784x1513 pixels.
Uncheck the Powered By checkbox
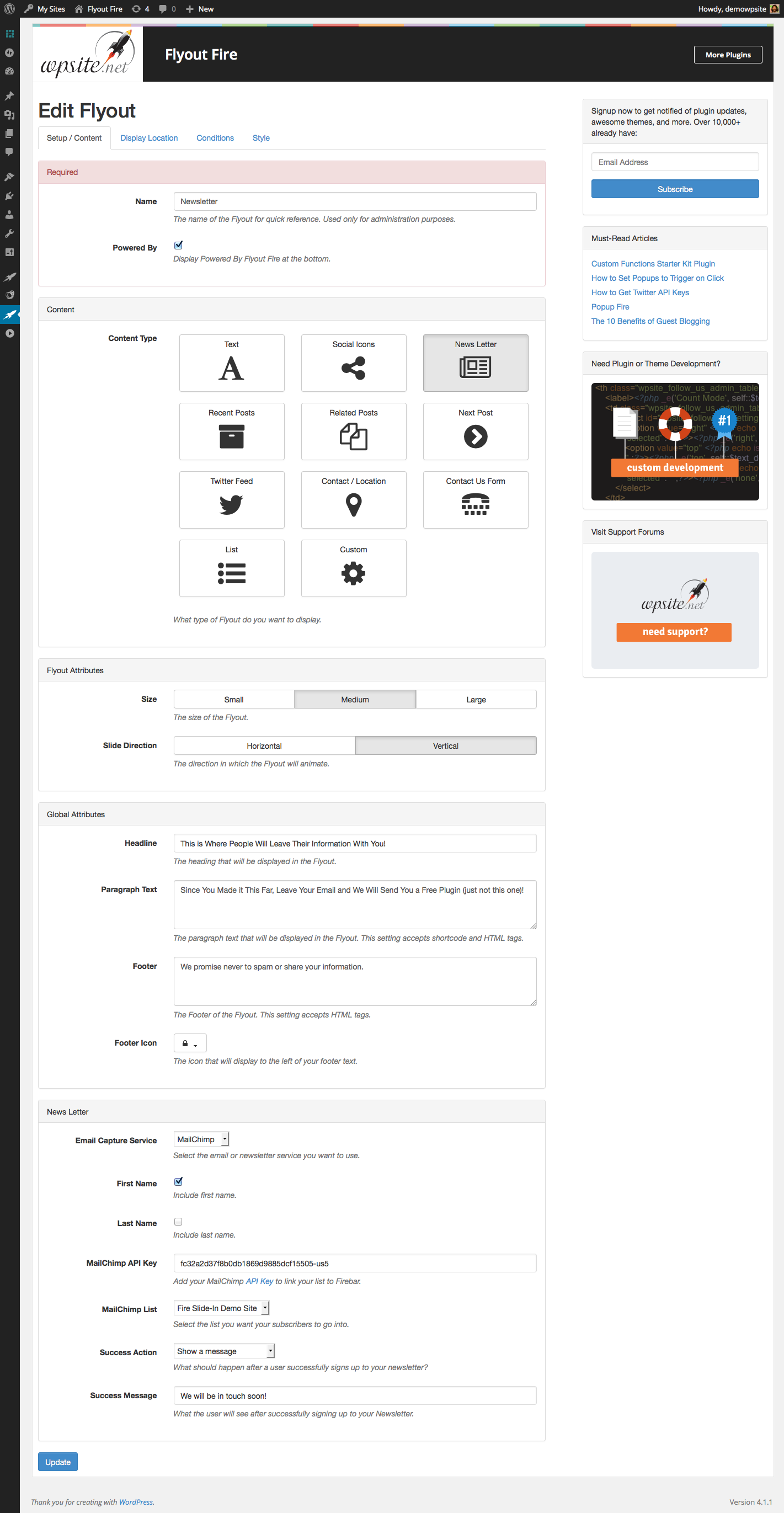[x=178, y=245]
